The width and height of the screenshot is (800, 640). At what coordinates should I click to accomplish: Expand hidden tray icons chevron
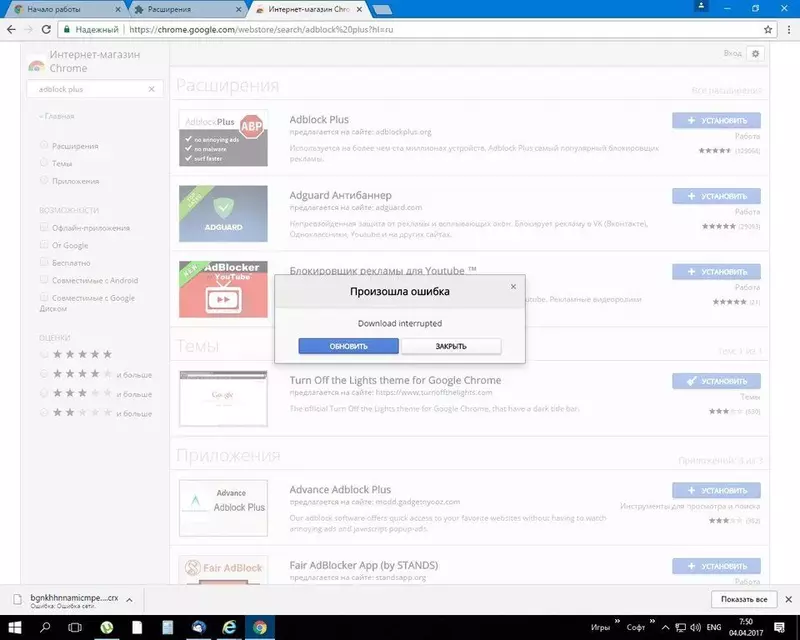point(665,627)
